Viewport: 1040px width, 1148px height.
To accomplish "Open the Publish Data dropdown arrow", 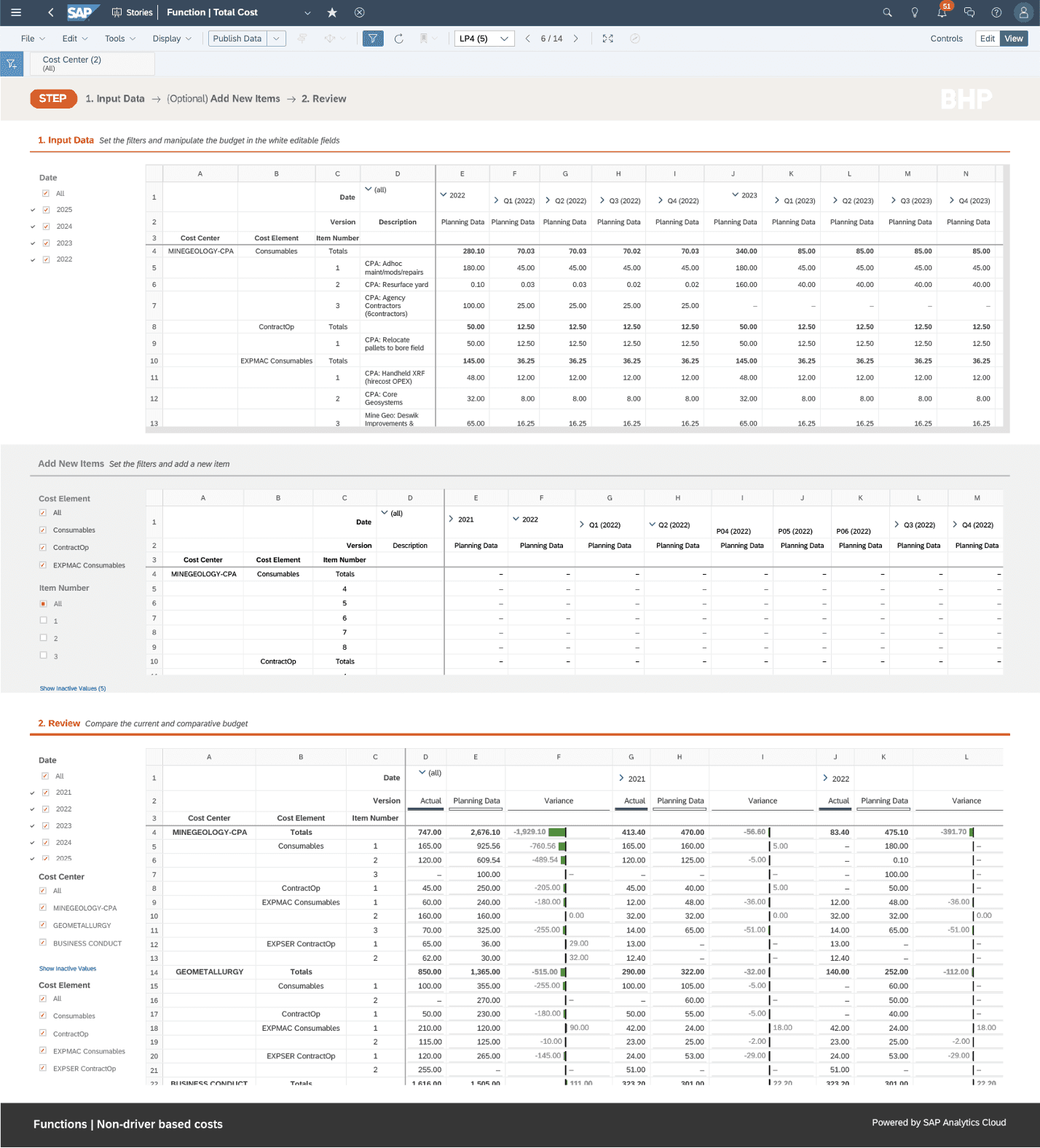I will [x=276, y=39].
